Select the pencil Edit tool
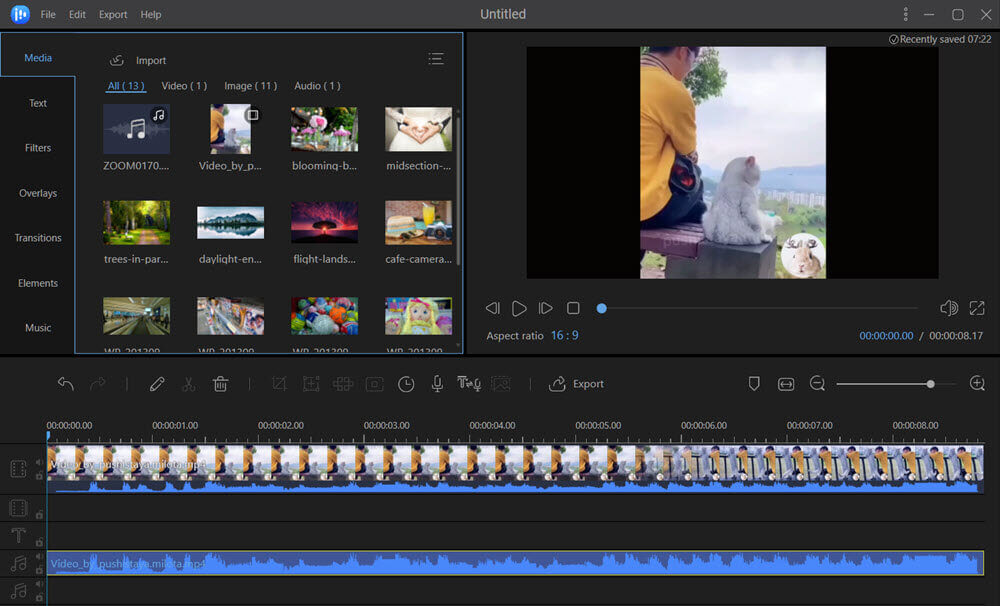The image size is (1000, 606). point(157,384)
